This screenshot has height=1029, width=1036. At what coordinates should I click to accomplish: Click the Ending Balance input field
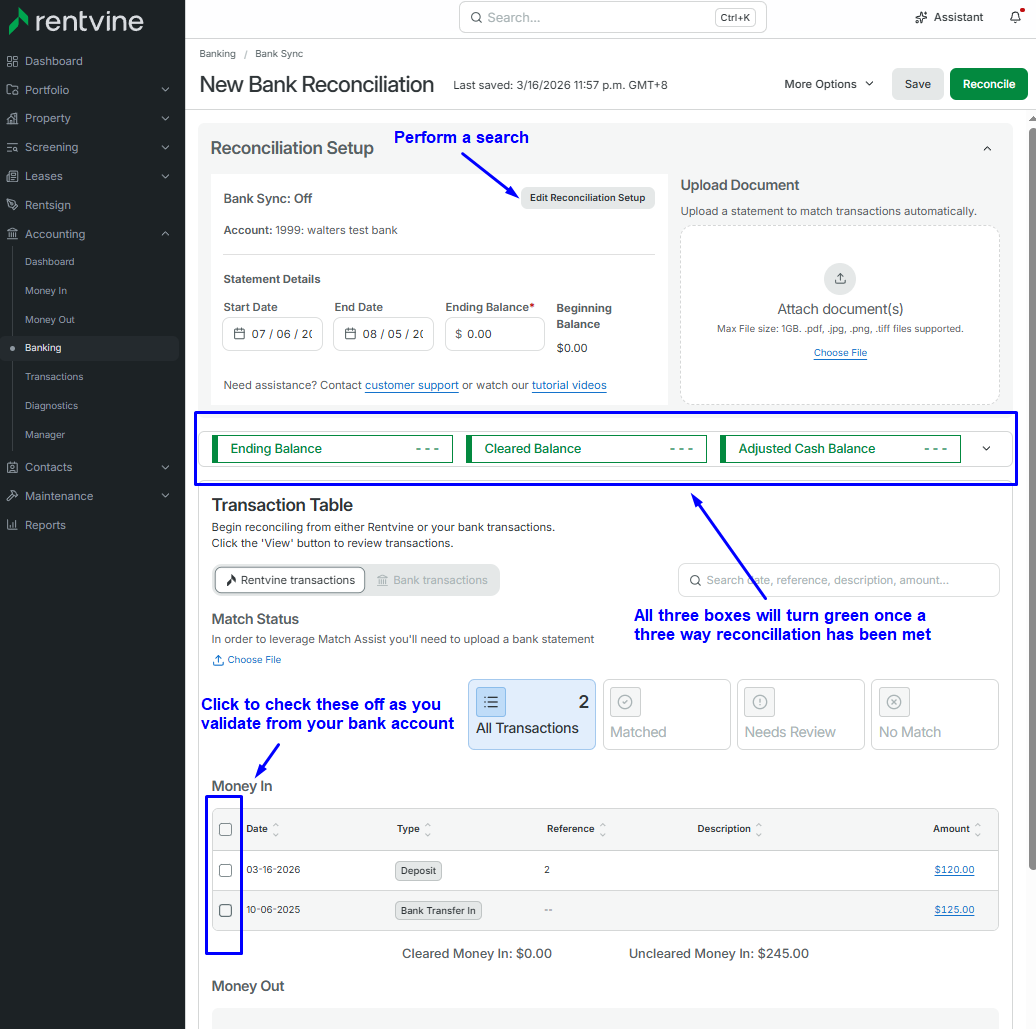click(495, 334)
